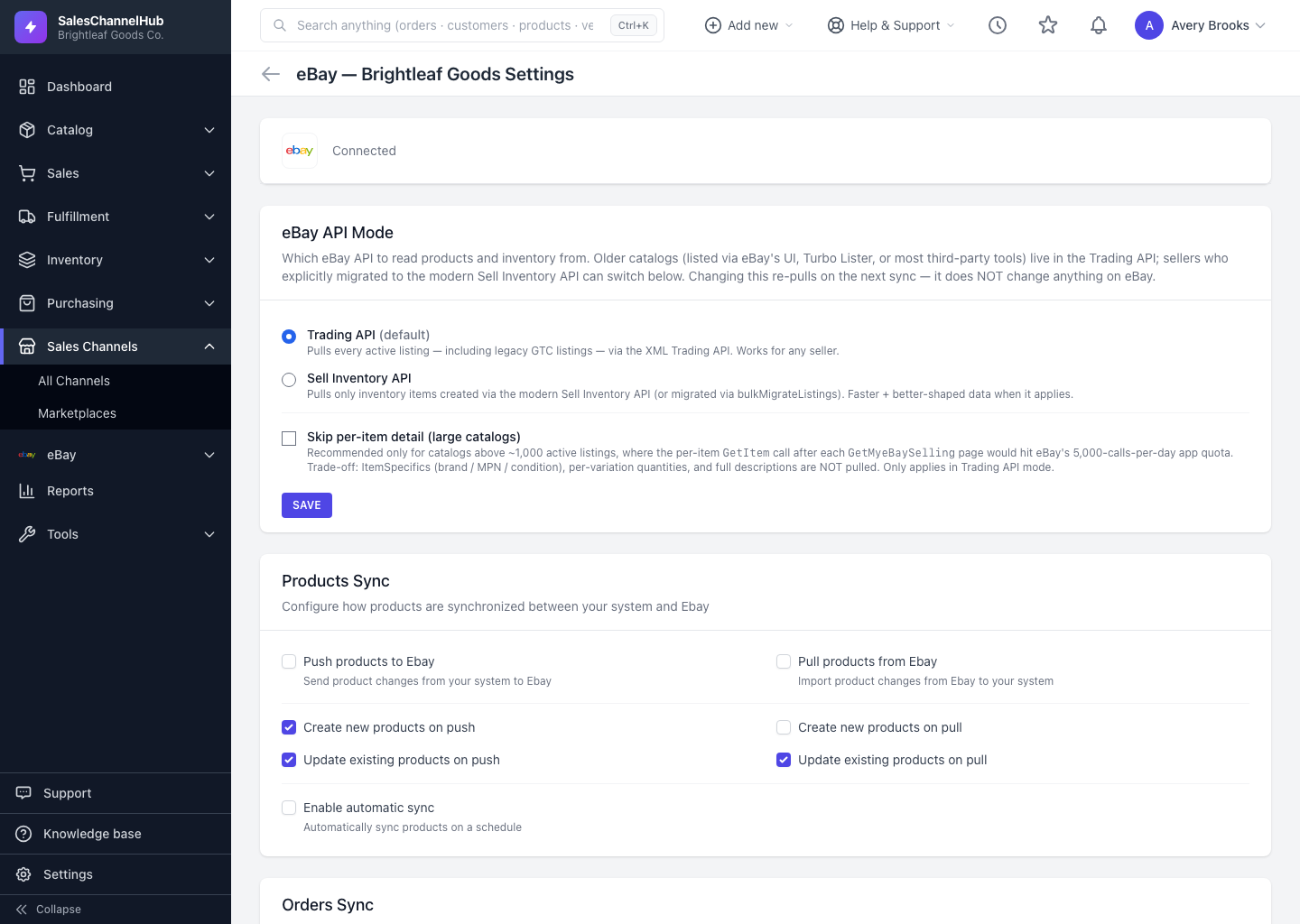The width and height of the screenshot is (1300, 924).
Task: Open Help & Support dropdown arrow
Action: pos(951,25)
